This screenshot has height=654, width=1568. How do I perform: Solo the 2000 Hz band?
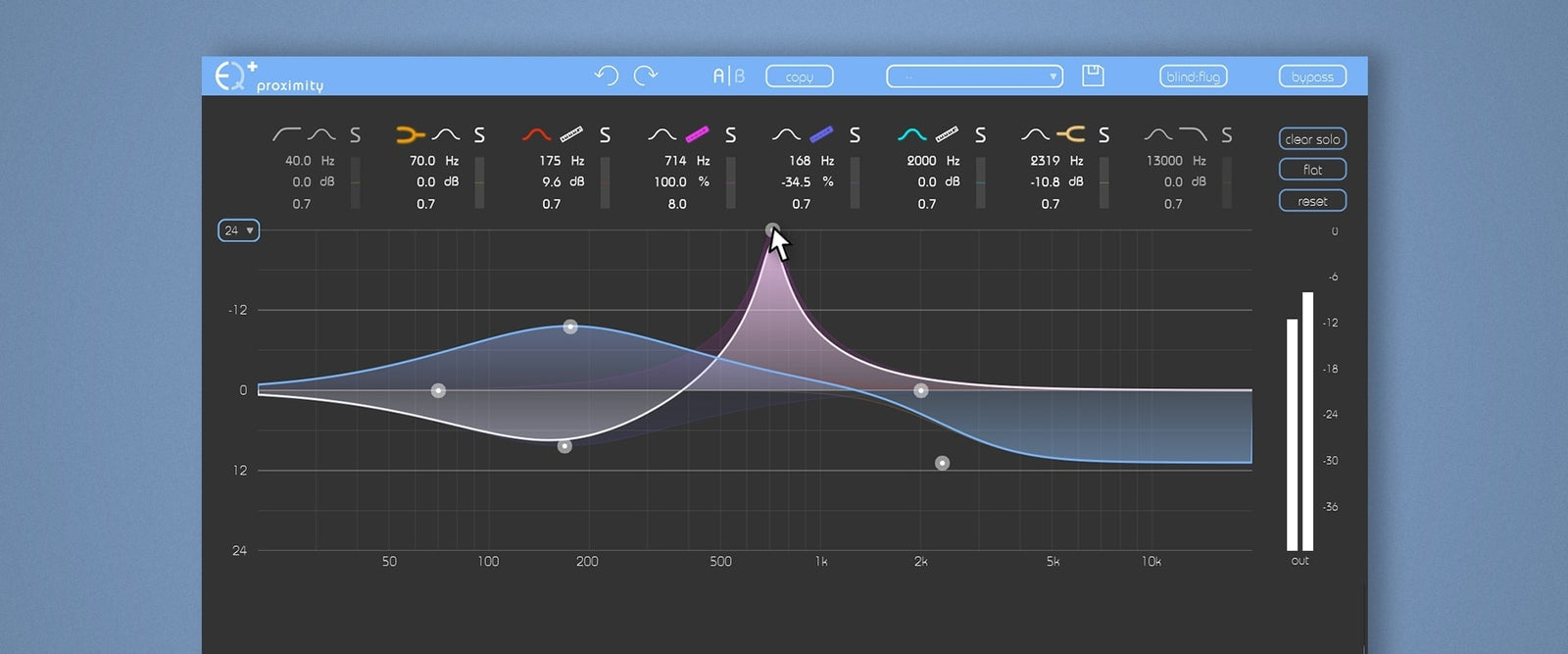pos(980,135)
